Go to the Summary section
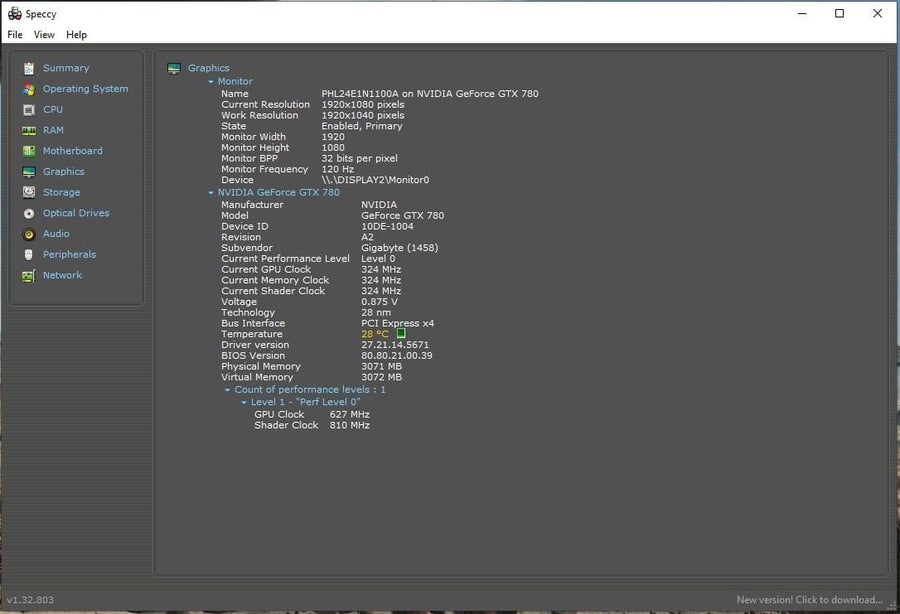This screenshot has height=614, width=900. 66,68
